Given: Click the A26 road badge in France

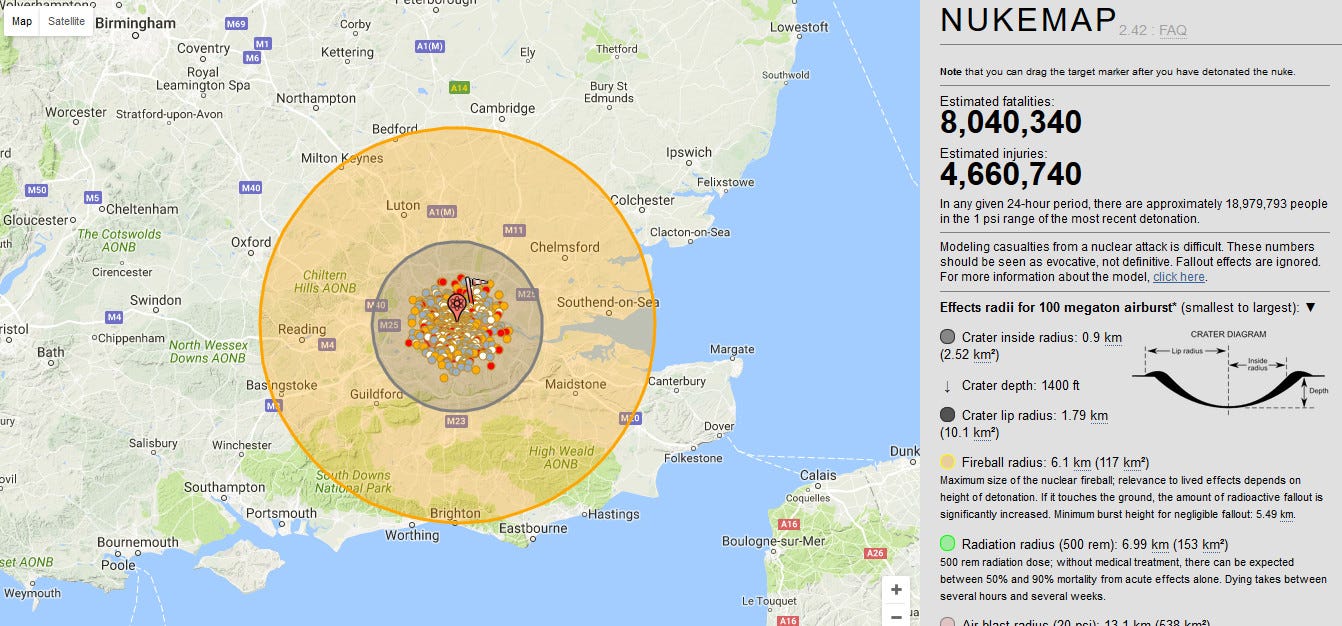Looking at the screenshot, I should pyautogui.click(x=876, y=553).
